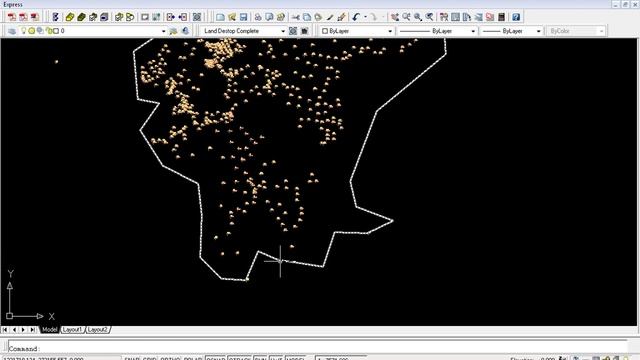Toggle layer 0 freeze sun icon
The height and width of the screenshot is (360, 640).
31,31
